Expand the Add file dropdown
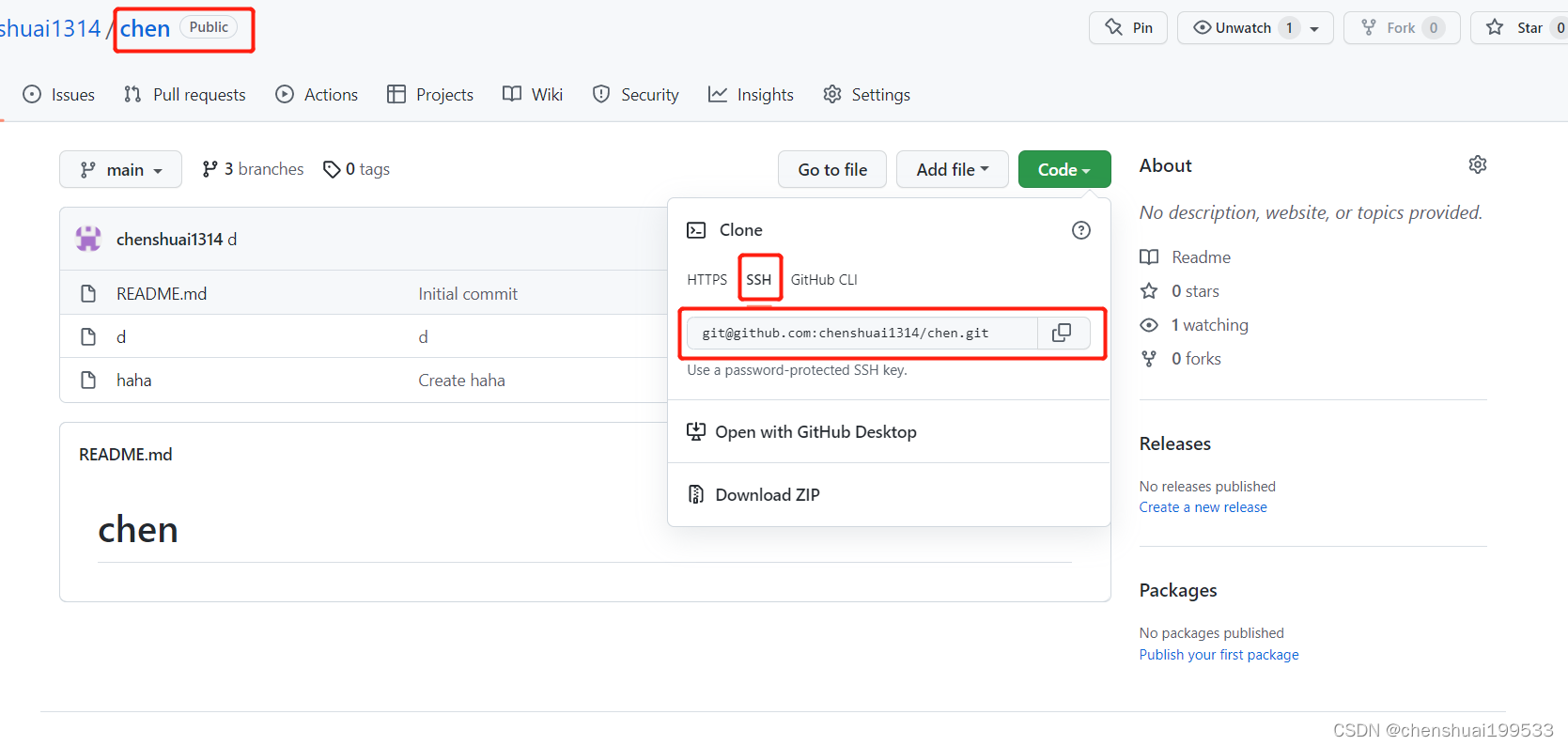Viewport: 1568px width, 746px height. [x=953, y=169]
